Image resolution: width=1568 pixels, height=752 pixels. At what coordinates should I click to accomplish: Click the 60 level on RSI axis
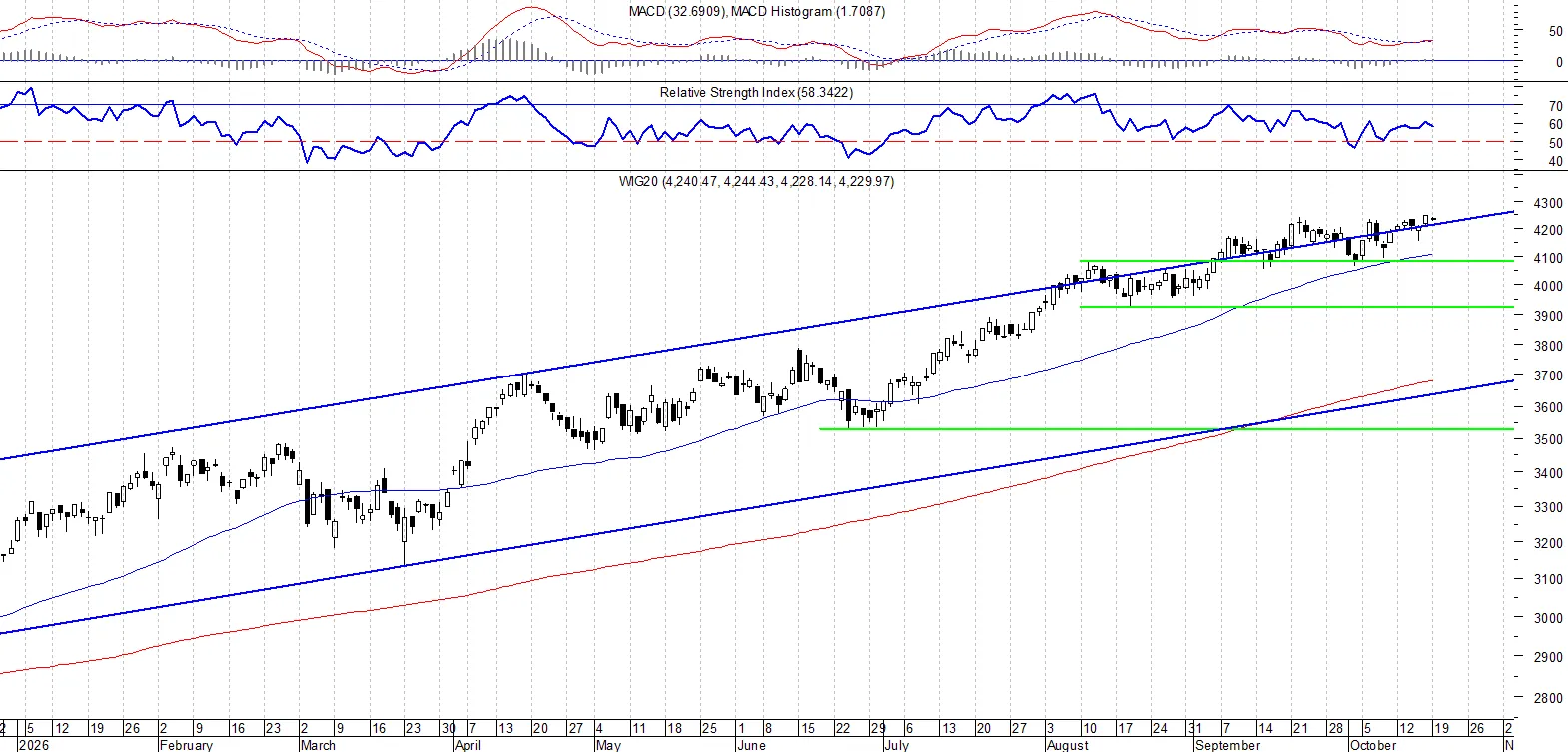[1555, 124]
